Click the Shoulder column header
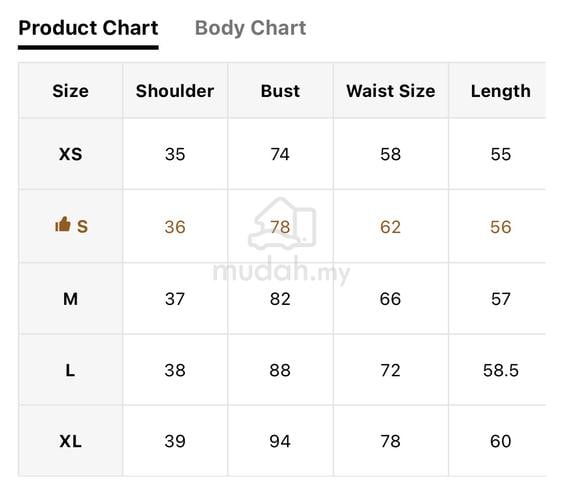Screen dimensions: 564x480 (175, 91)
